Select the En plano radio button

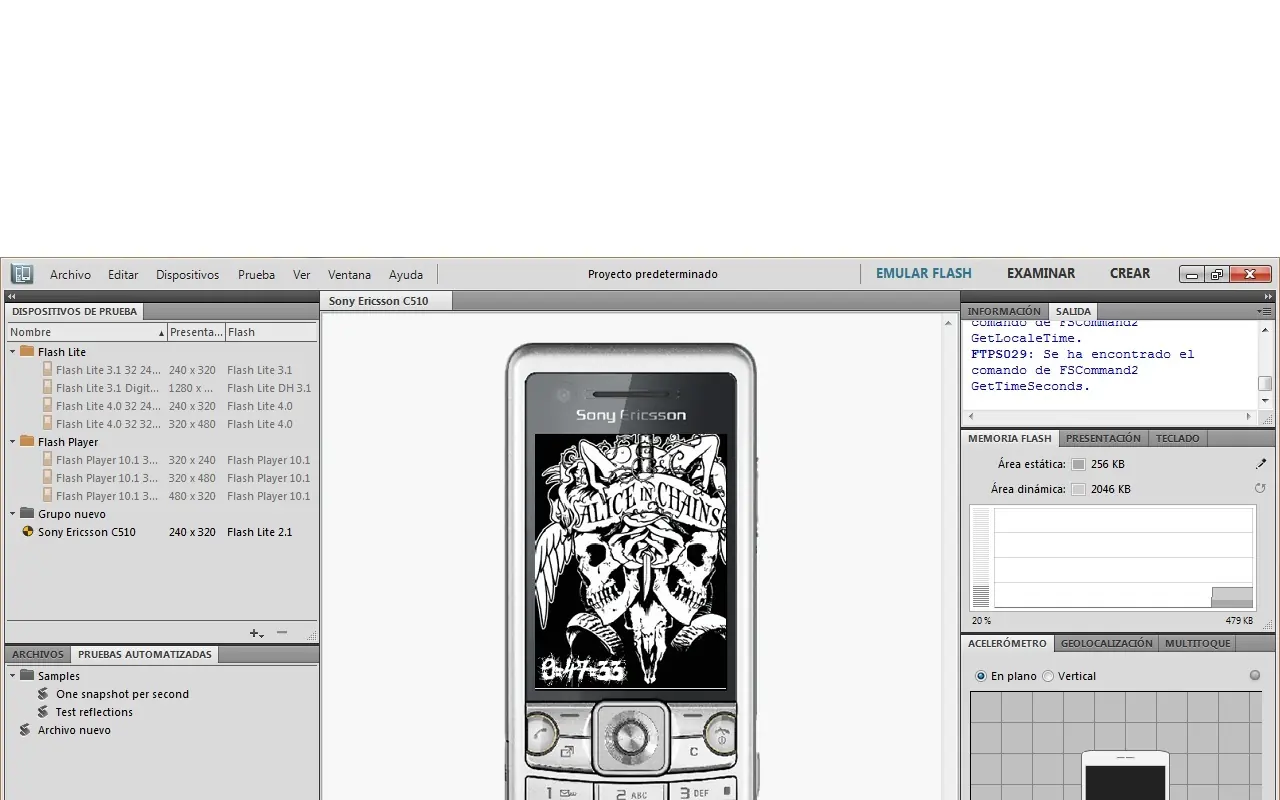tap(981, 676)
